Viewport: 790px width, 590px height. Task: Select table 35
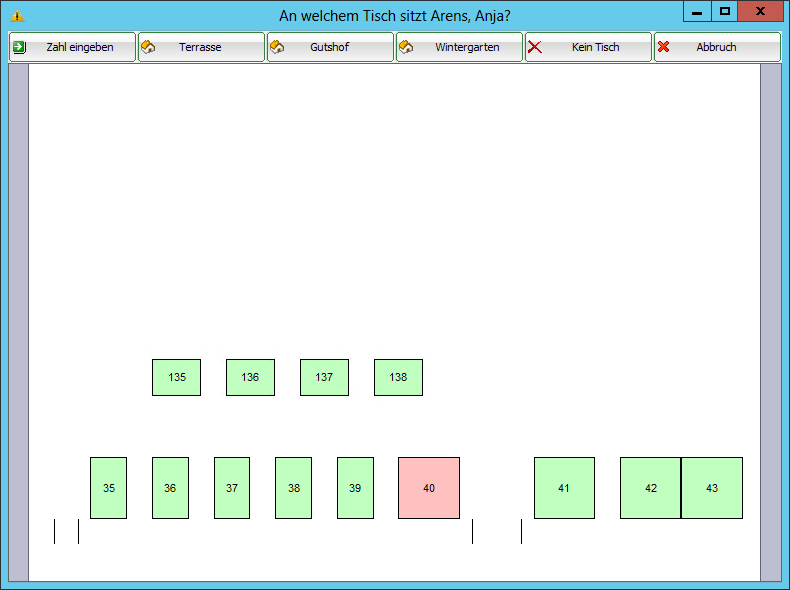108,488
